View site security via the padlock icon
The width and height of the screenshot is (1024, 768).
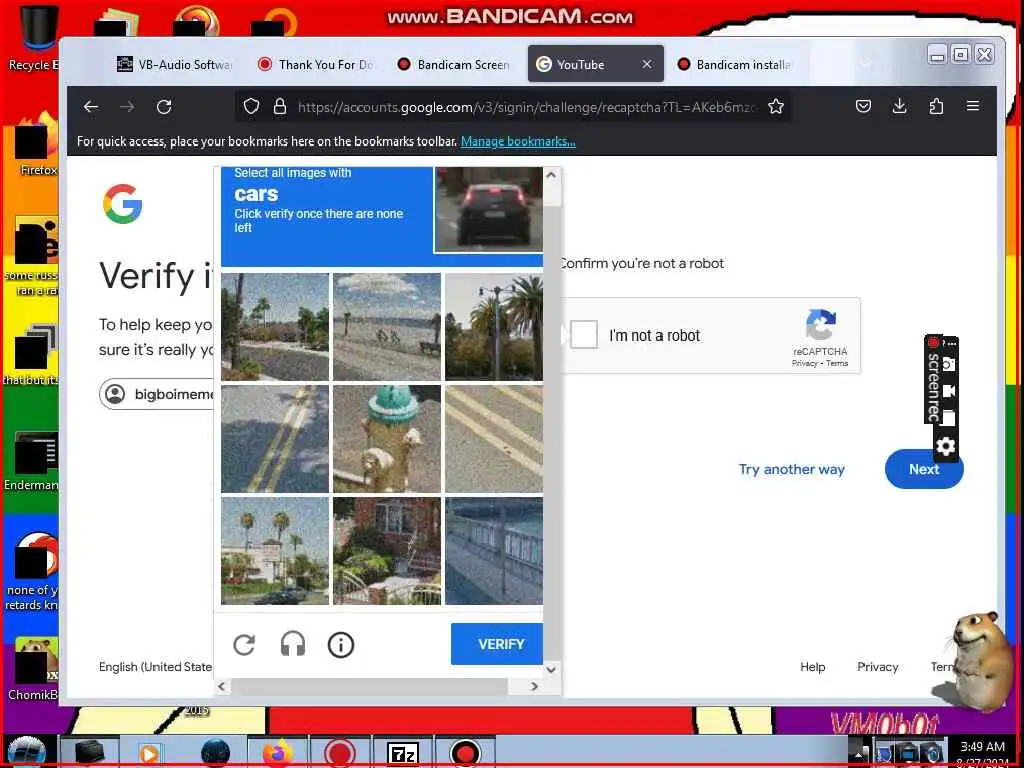pos(280,106)
